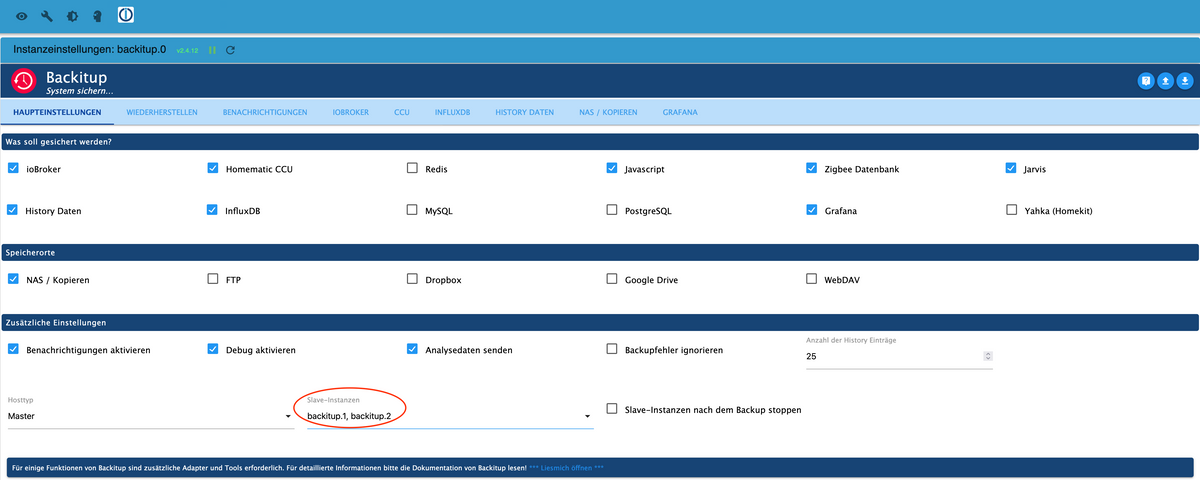Enable WebDAV storage checkbox
Image resolution: width=1200 pixels, height=480 pixels.
pyautogui.click(x=812, y=279)
